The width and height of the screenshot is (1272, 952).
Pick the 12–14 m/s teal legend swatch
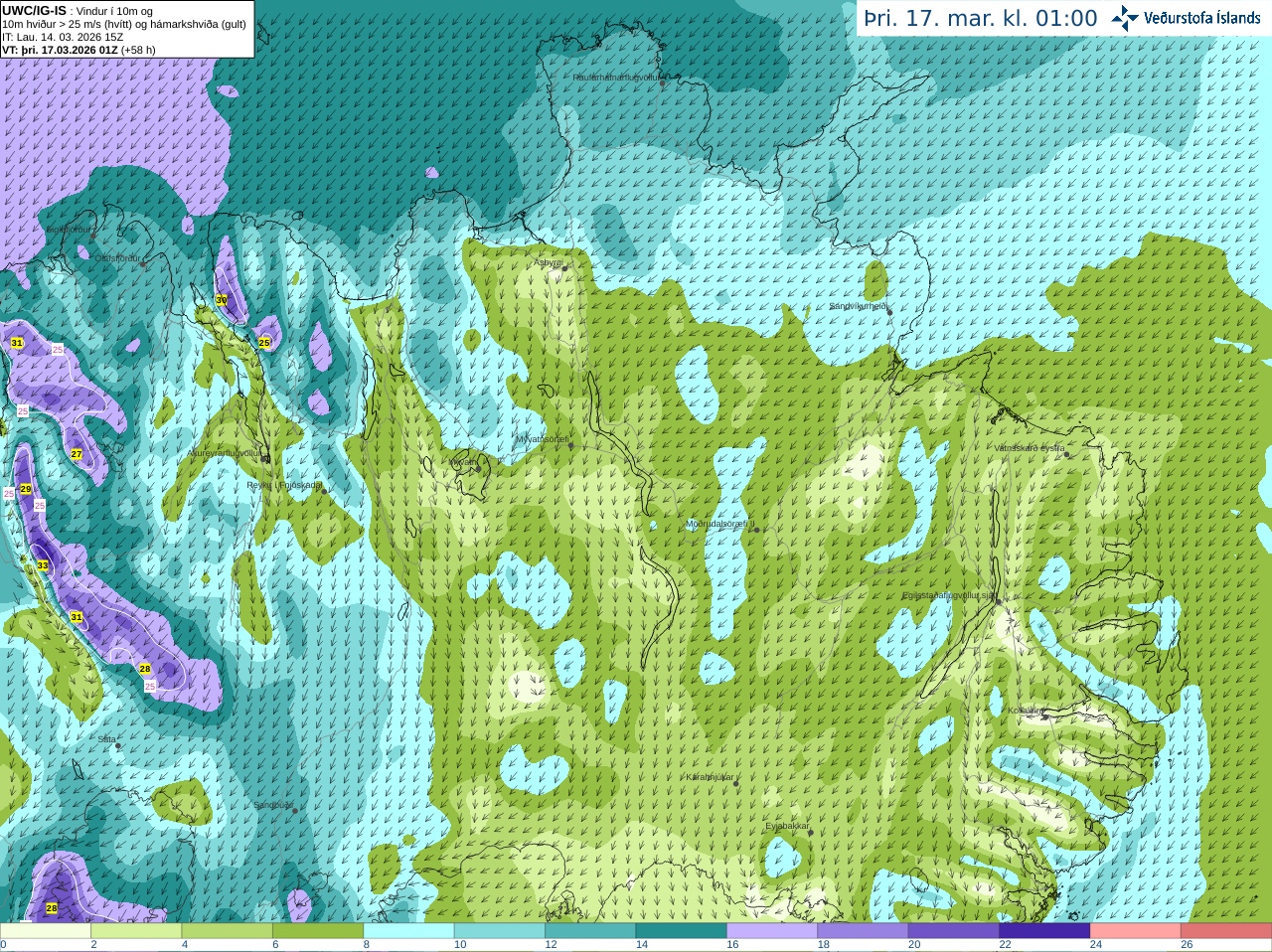[590, 931]
